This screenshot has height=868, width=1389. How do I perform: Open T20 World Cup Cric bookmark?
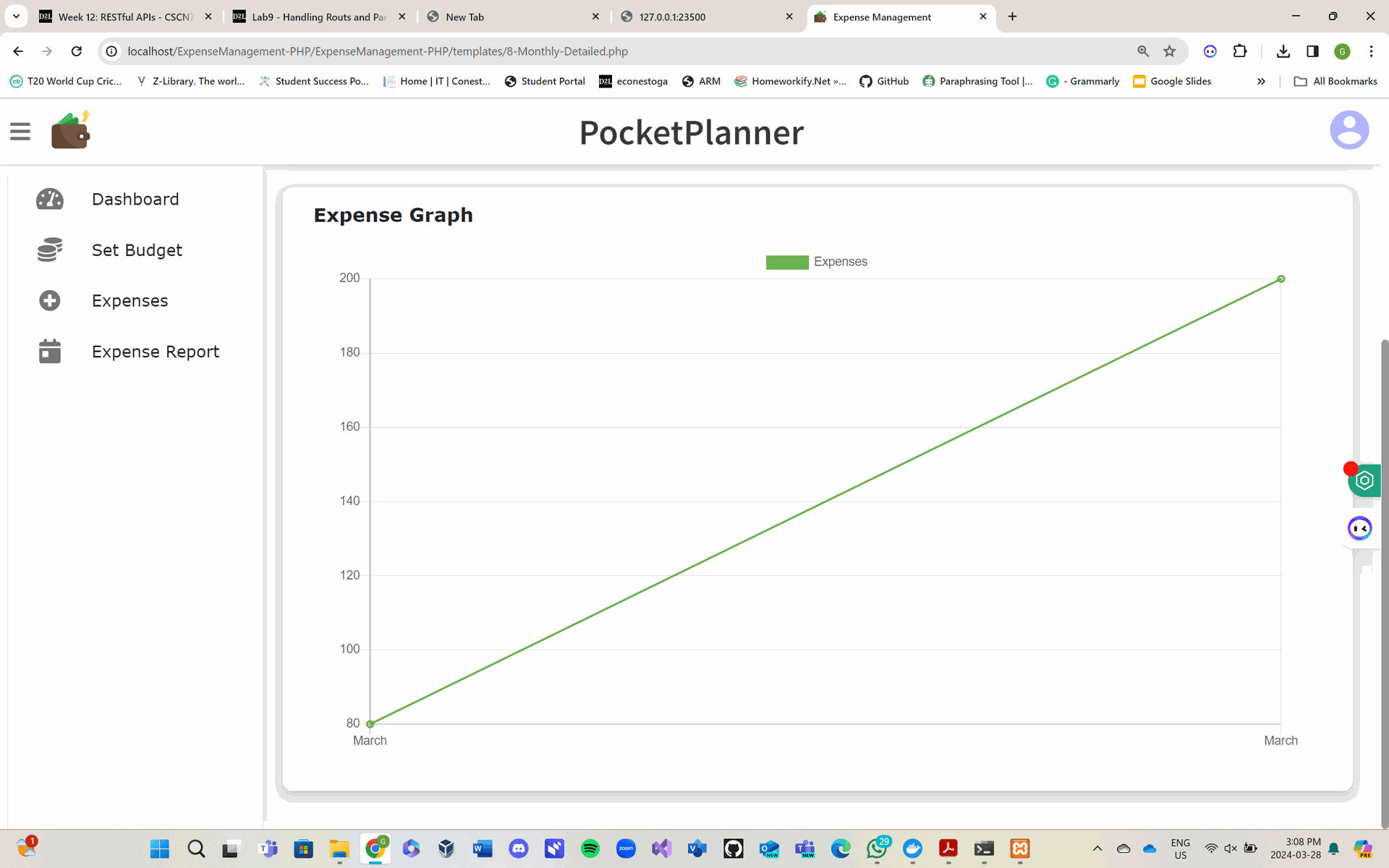tap(66, 81)
